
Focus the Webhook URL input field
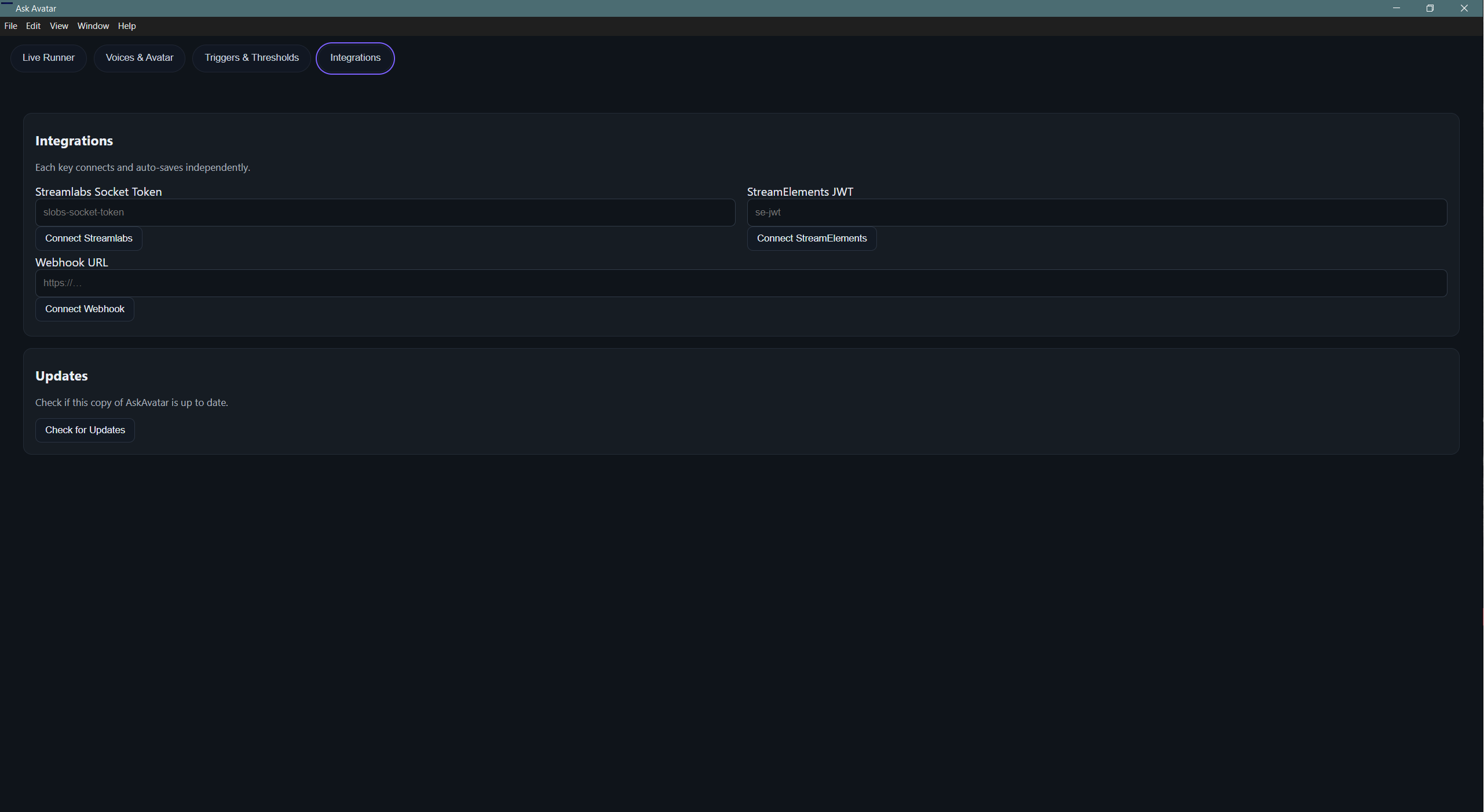(740, 283)
